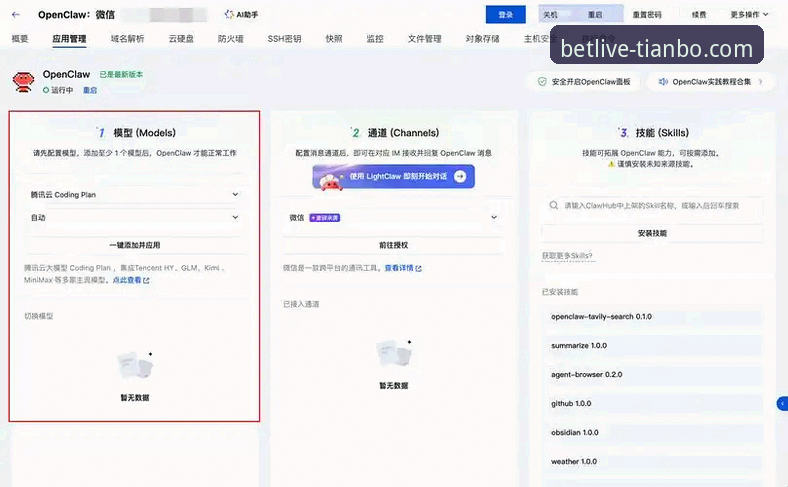
Task: Click 安全开启OpenClaw面板 button
Action: (584, 81)
